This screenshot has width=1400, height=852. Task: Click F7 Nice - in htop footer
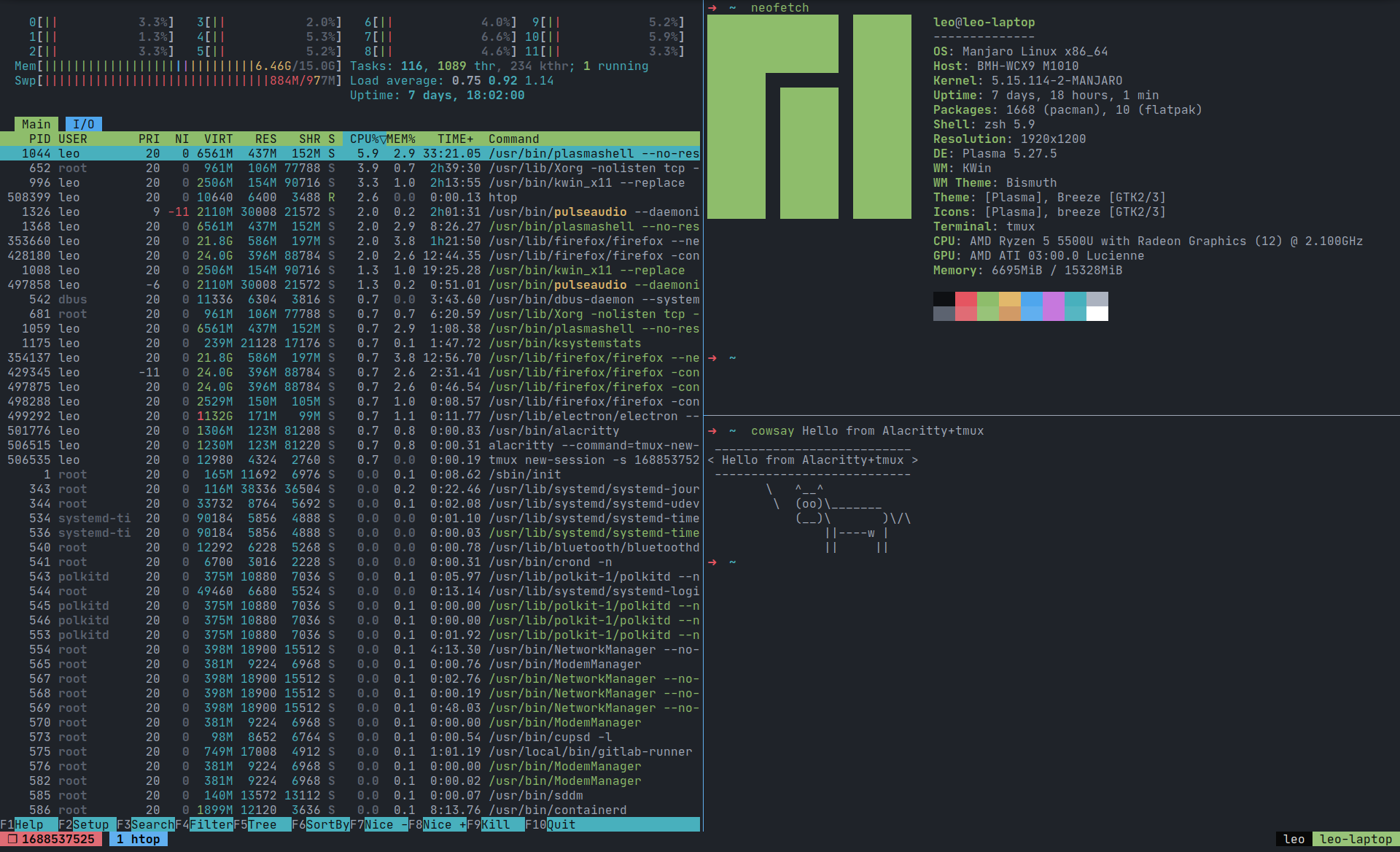coord(379,824)
